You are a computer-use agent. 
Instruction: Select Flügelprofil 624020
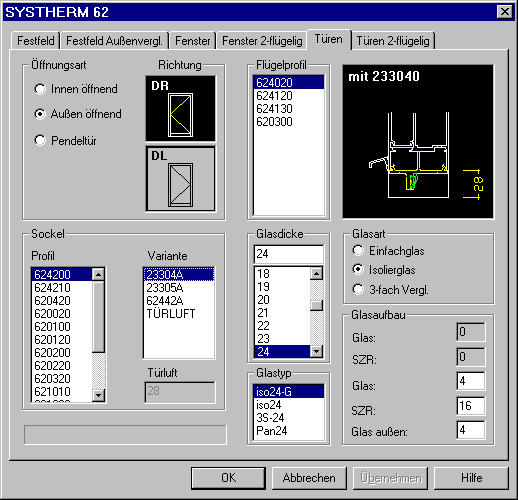tap(289, 82)
